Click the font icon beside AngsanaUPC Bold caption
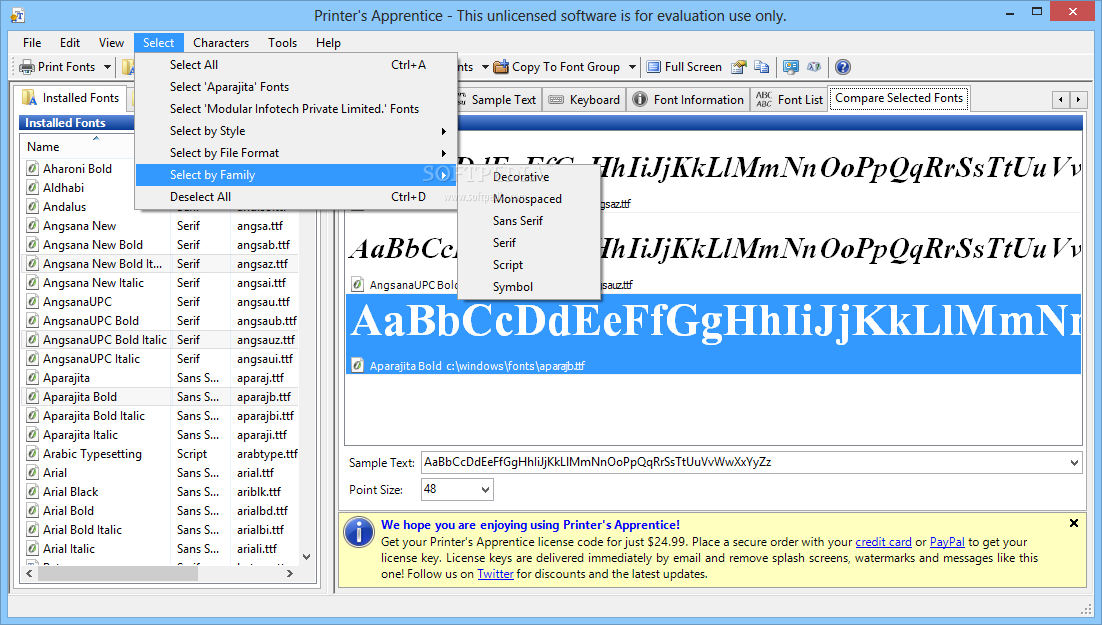This screenshot has width=1102, height=625. pos(358,285)
